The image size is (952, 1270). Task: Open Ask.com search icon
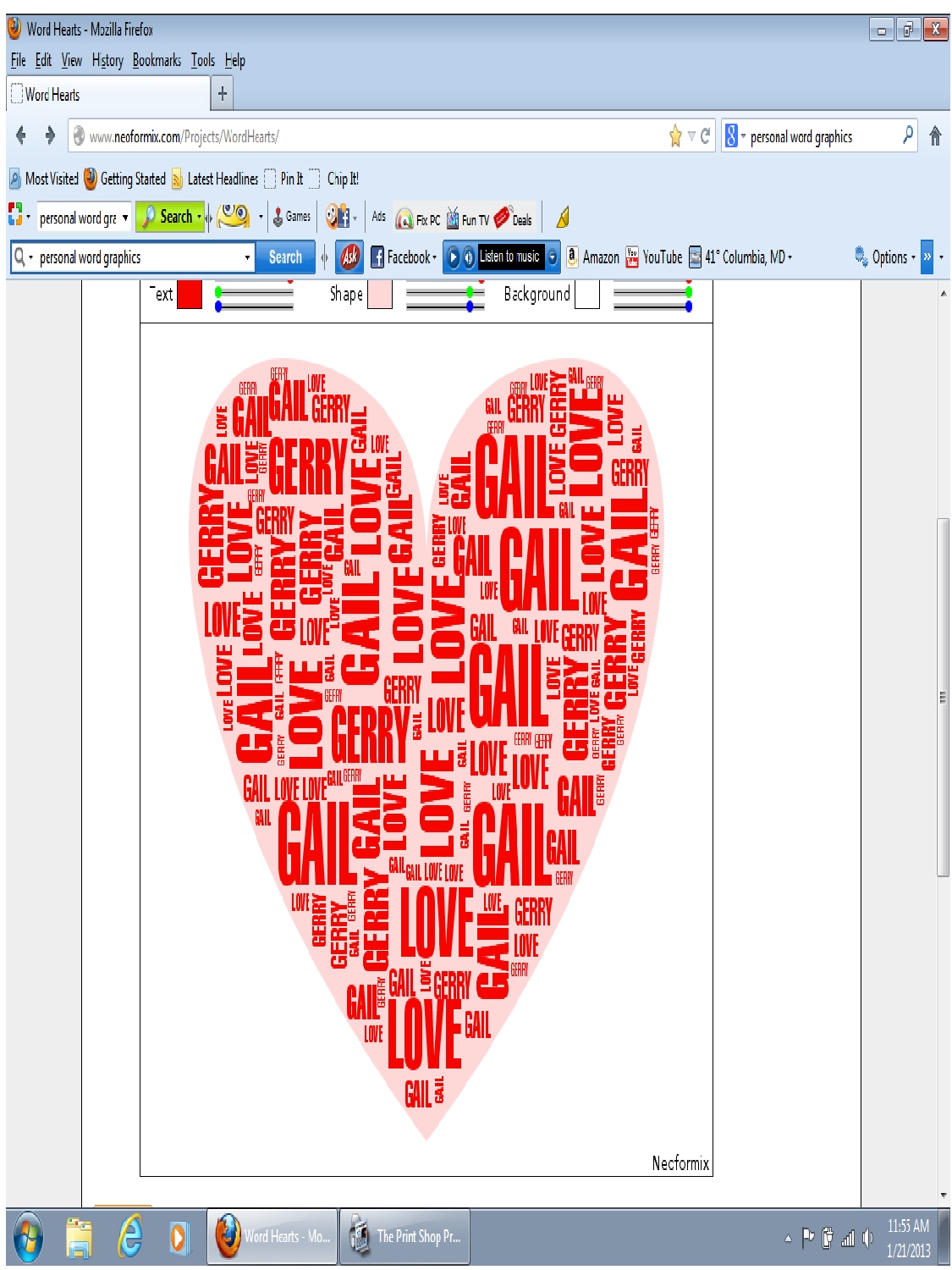349,257
